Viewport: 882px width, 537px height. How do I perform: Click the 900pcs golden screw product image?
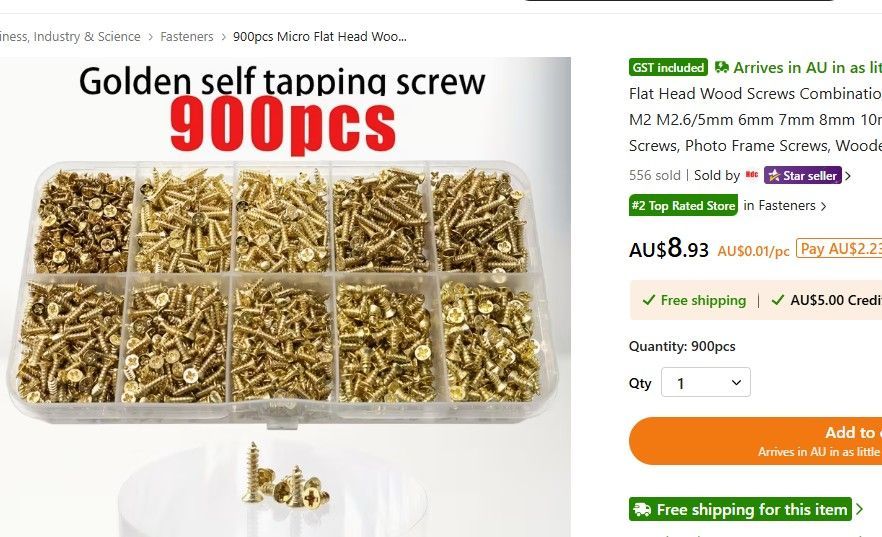pos(285,297)
